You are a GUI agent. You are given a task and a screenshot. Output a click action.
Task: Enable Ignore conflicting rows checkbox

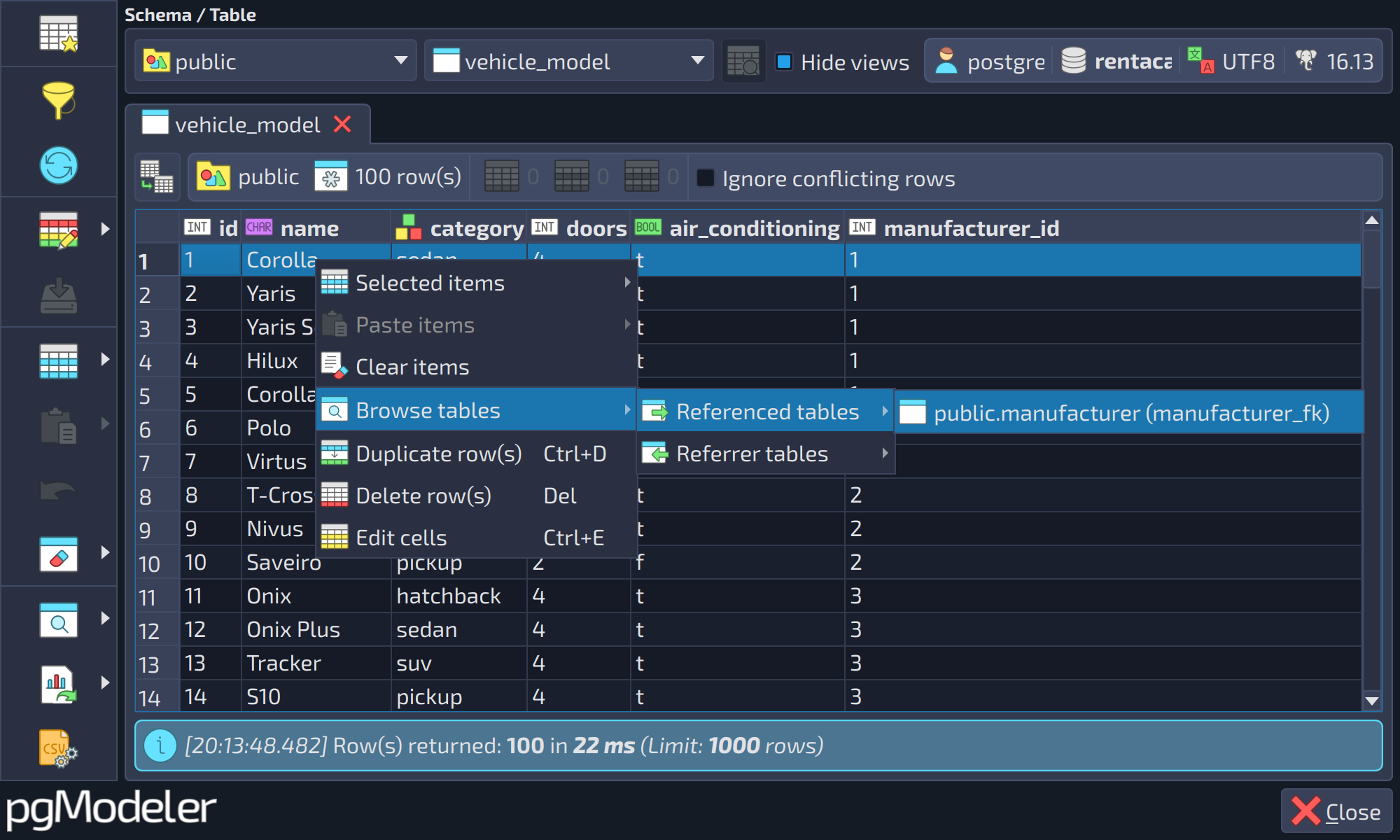pyautogui.click(x=706, y=178)
